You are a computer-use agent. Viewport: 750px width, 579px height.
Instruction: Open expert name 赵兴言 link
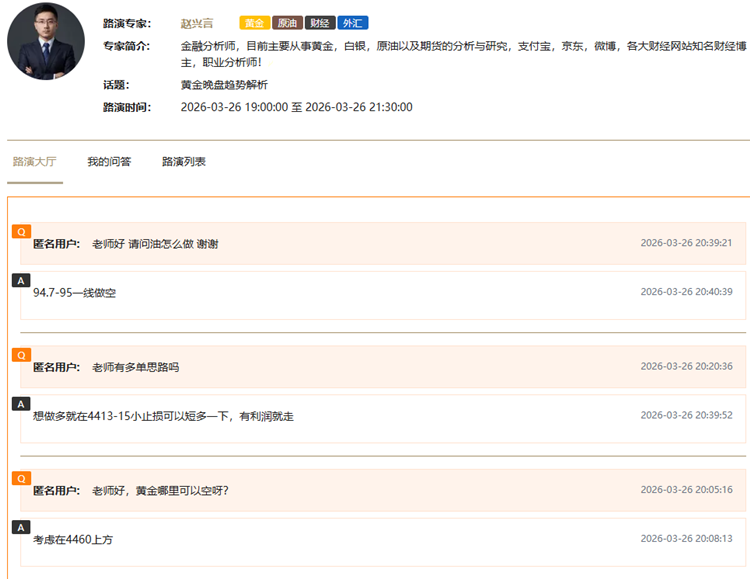197,22
